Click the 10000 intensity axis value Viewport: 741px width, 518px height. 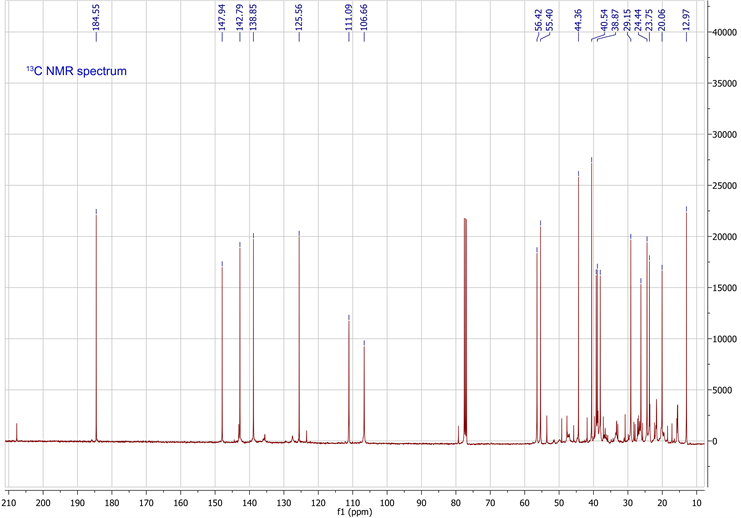(x=724, y=339)
